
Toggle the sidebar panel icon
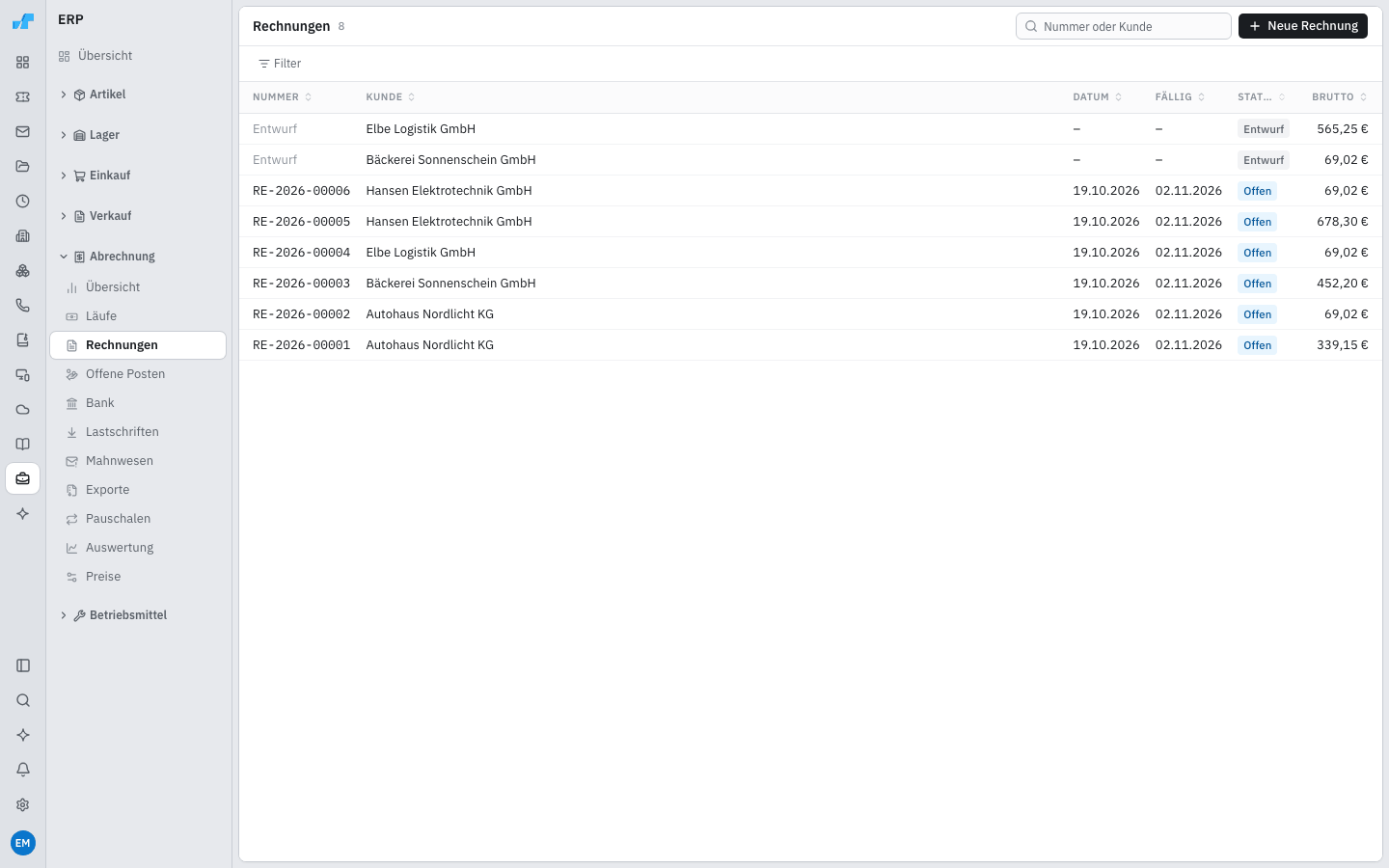pyautogui.click(x=23, y=665)
